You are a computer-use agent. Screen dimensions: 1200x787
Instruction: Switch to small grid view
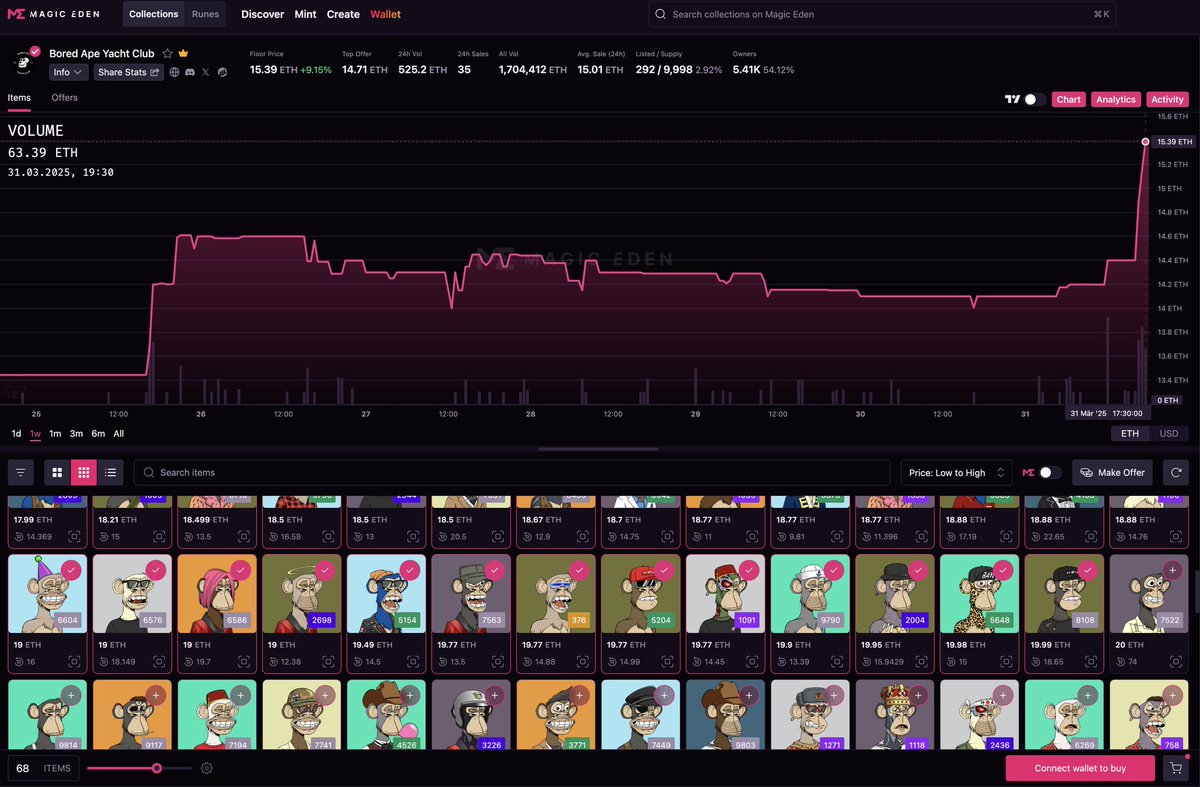point(84,472)
